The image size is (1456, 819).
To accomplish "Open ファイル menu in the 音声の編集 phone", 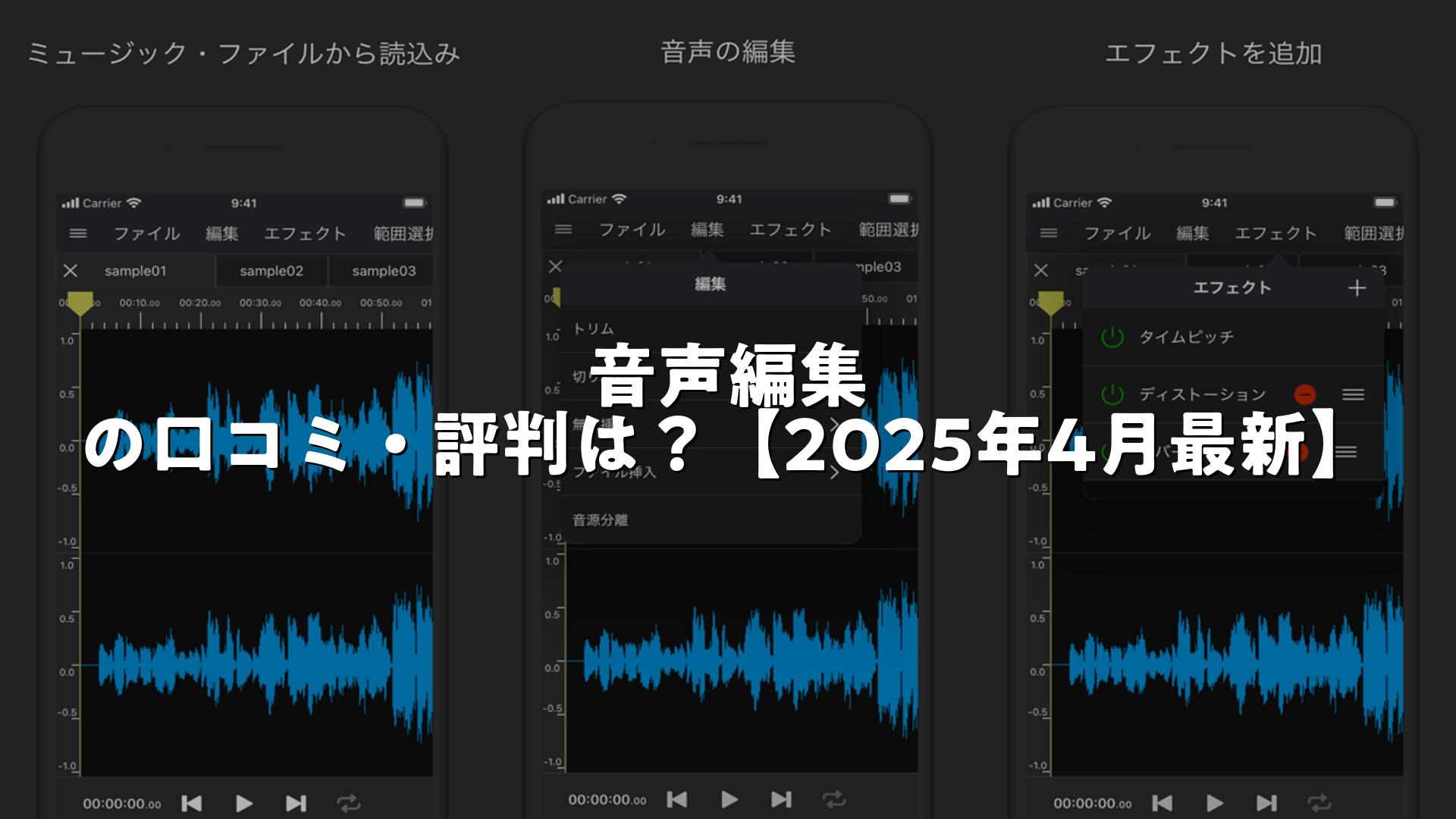I will (x=632, y=229).
